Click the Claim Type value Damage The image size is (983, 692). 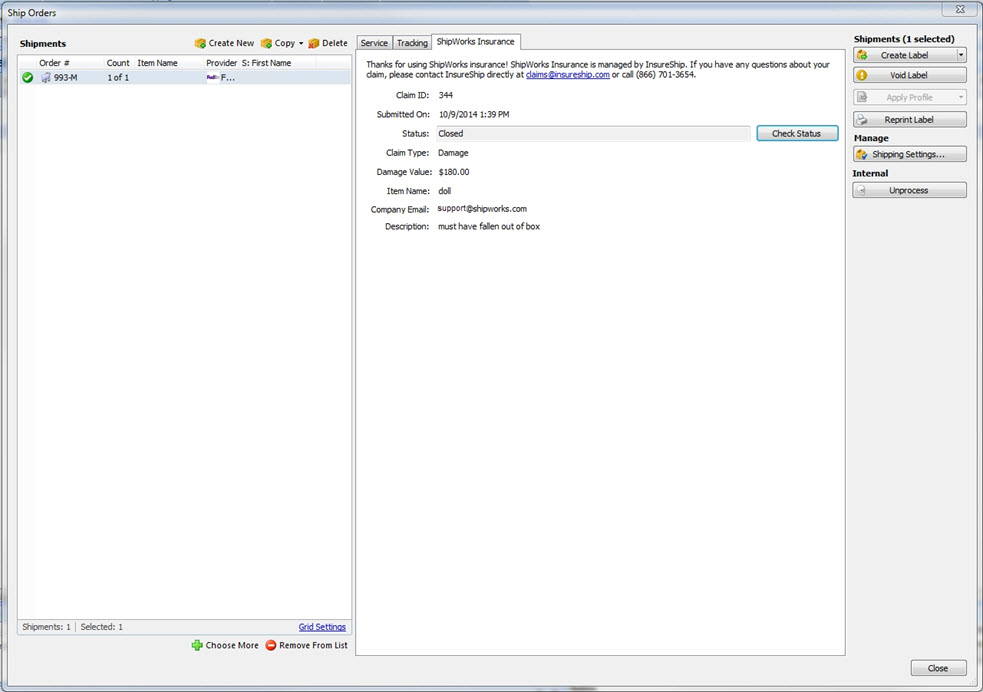pyautogui.click(x=453, y=153)
